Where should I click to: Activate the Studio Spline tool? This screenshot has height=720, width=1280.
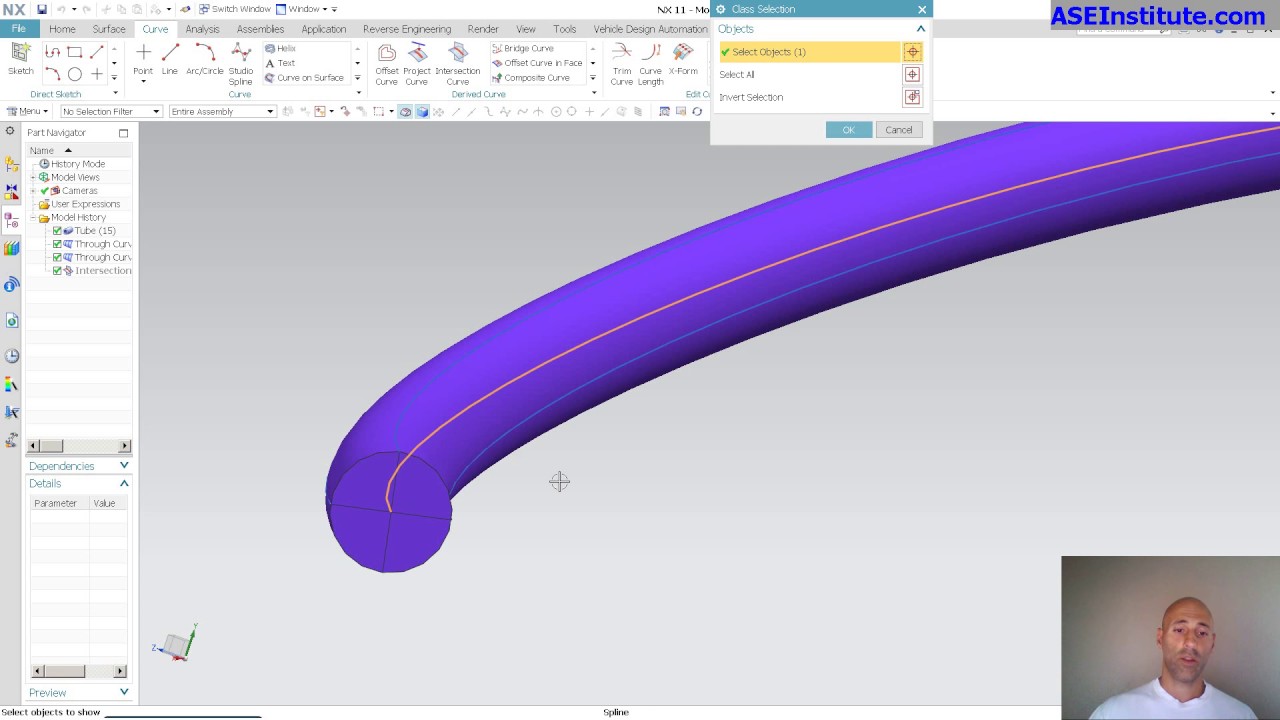[x=241, y=64]
